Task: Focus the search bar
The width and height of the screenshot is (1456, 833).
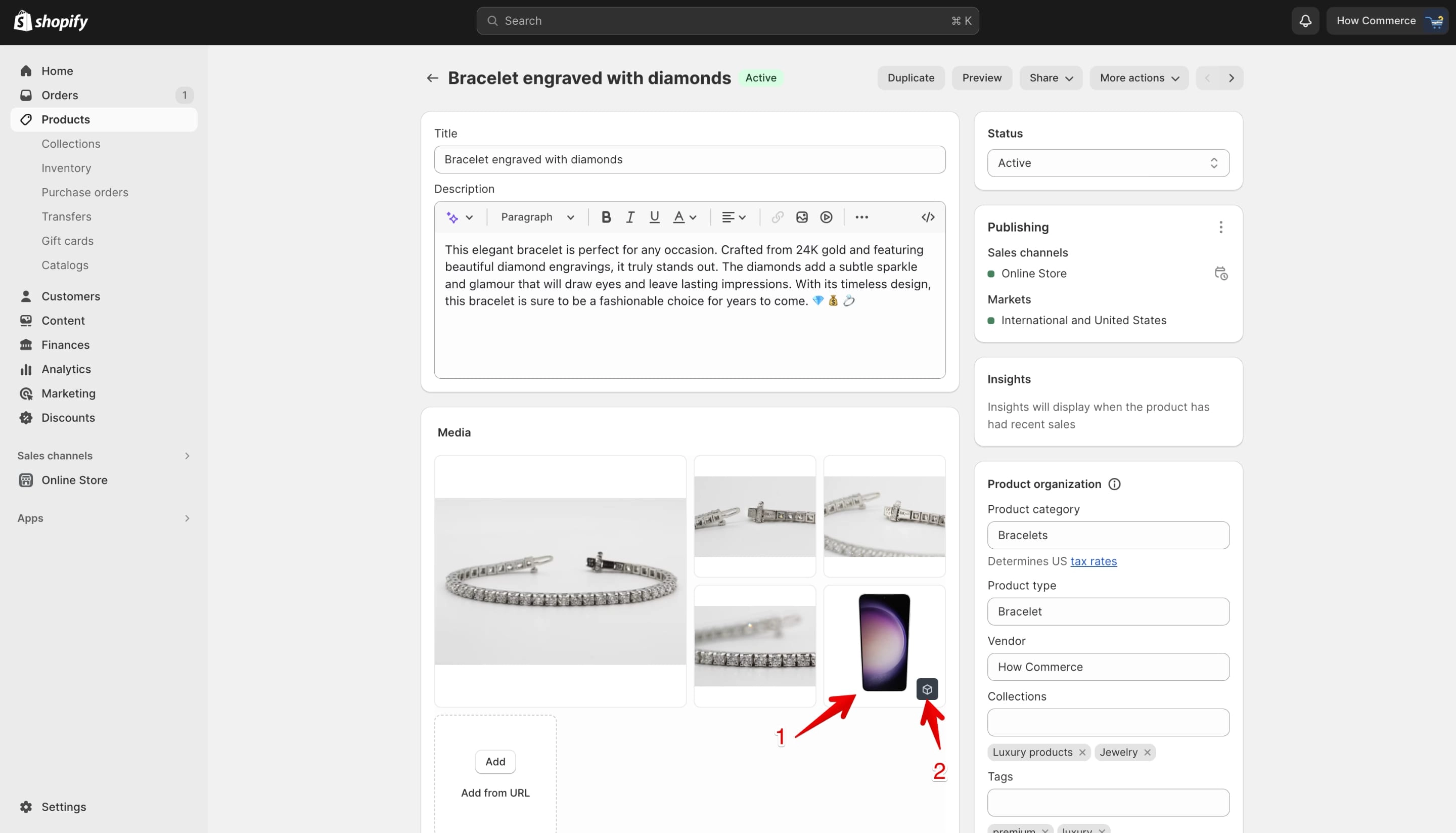Action: [727, 21]
